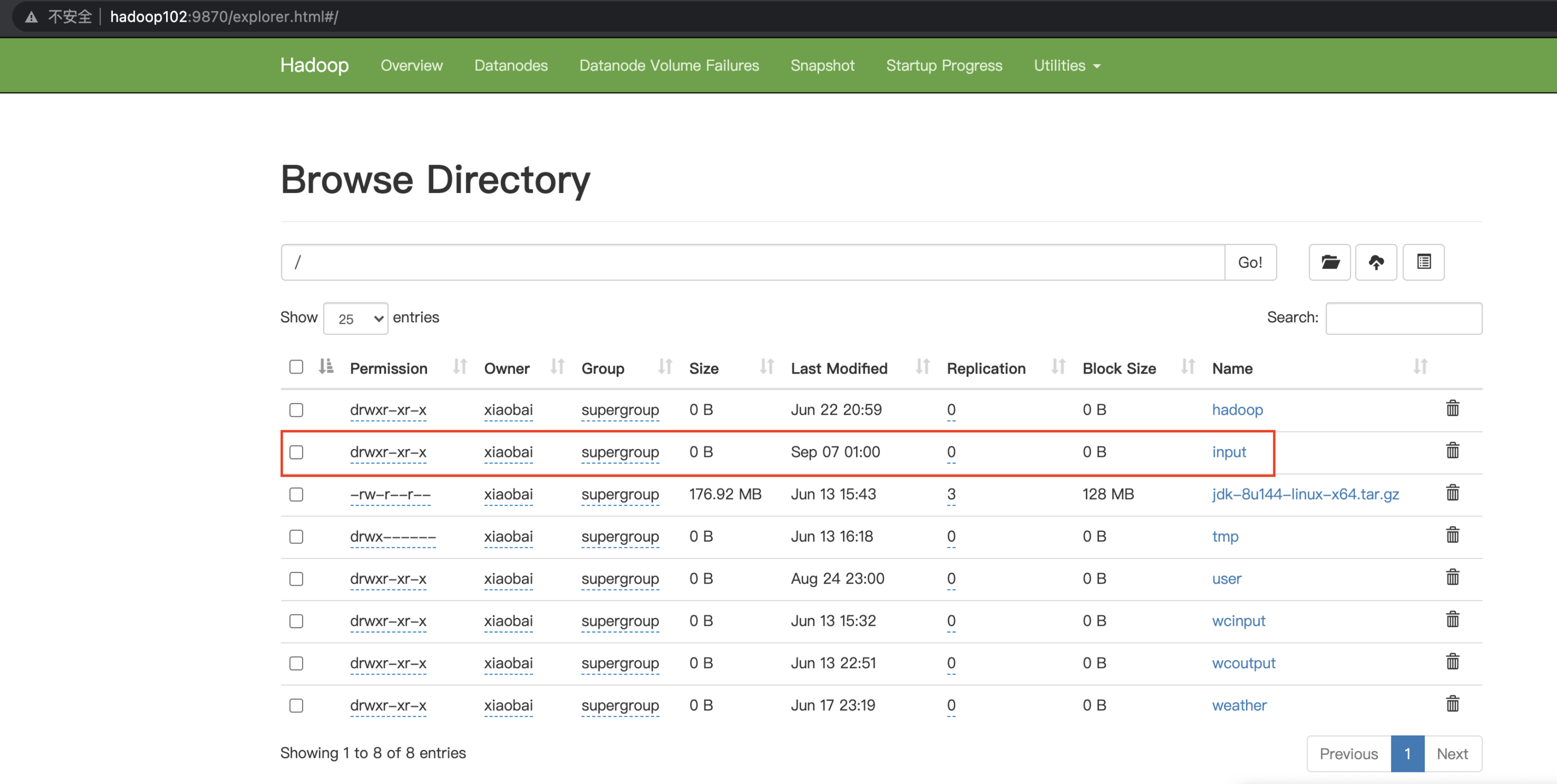
Task: Open the user directory link
Action: [x=1226, y=579]
